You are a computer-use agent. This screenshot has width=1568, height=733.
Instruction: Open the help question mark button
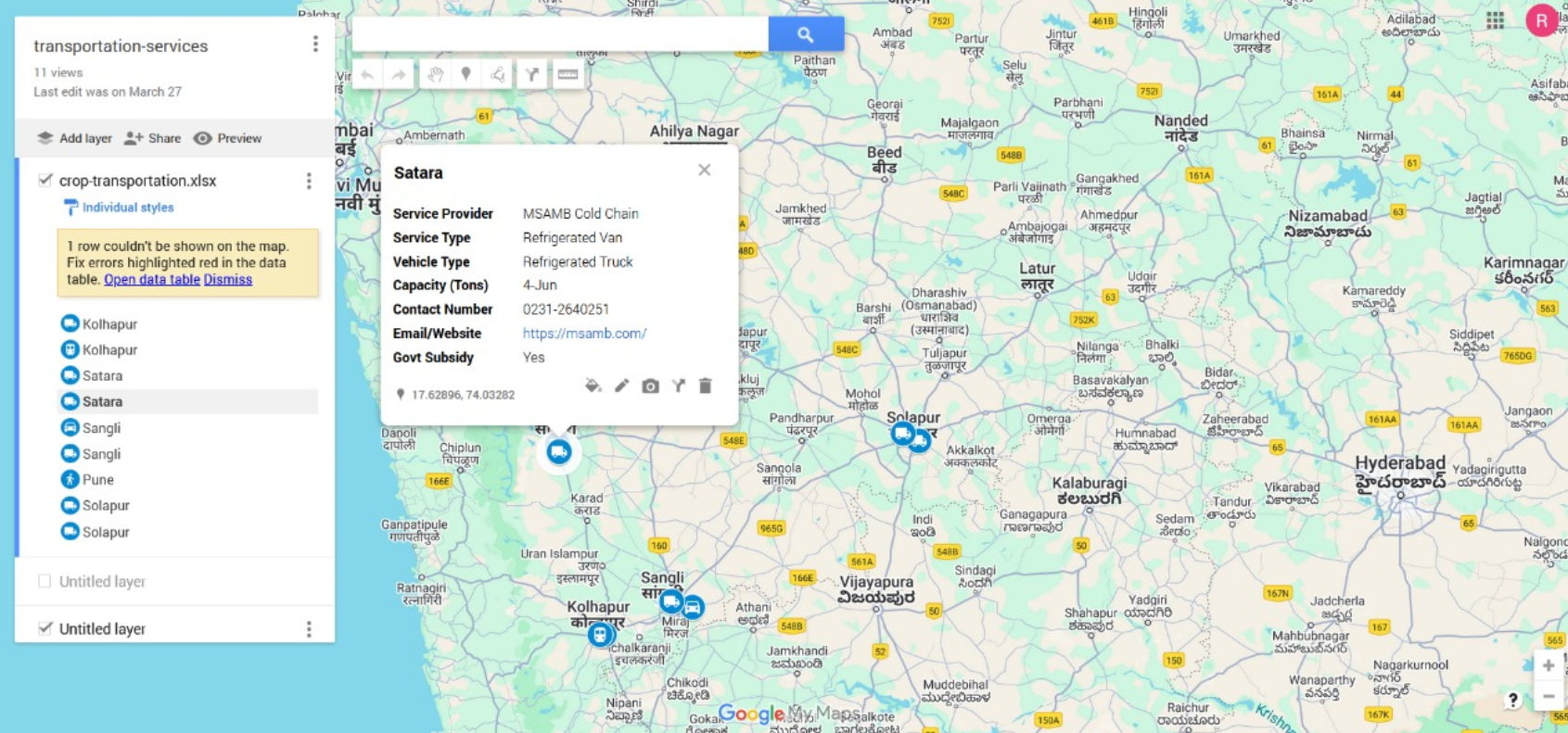pyautogui.click(x=1512, y=701)
